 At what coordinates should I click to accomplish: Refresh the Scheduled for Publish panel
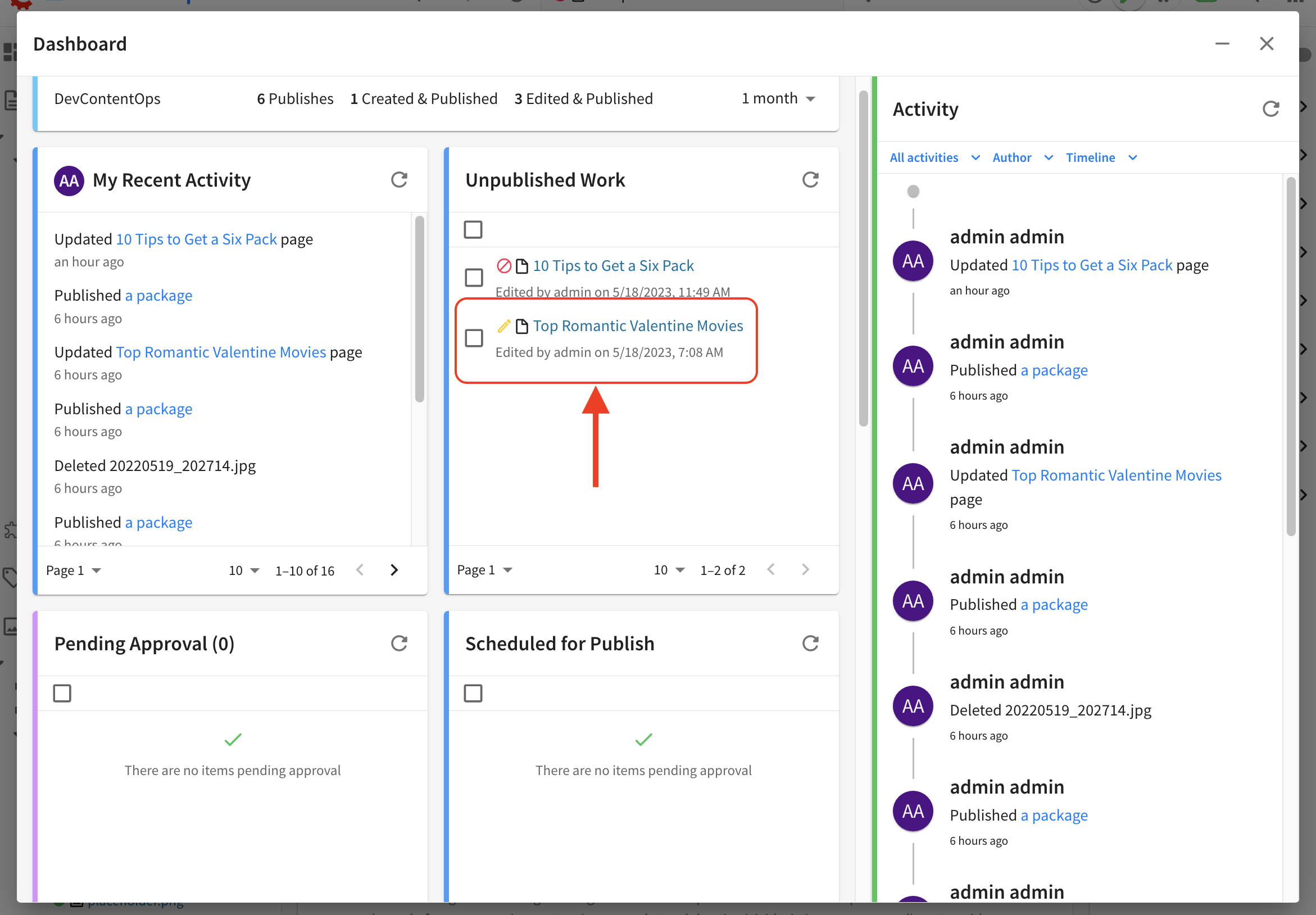tap(810, 643)
